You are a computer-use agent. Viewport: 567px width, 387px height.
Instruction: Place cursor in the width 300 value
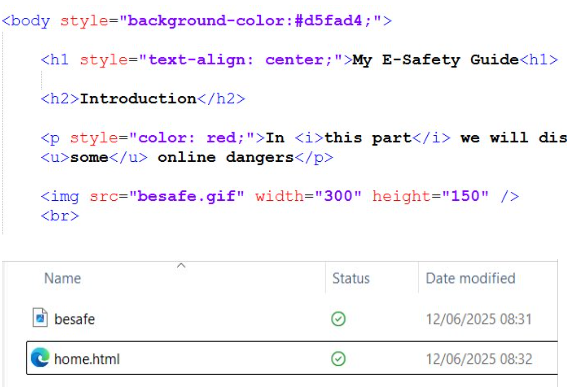(338, 196)
